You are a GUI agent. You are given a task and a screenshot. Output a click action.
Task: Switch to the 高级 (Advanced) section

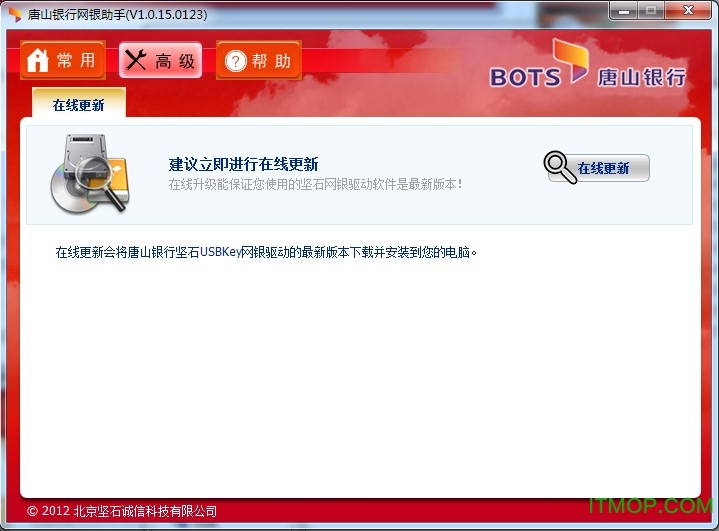[160, 60]
